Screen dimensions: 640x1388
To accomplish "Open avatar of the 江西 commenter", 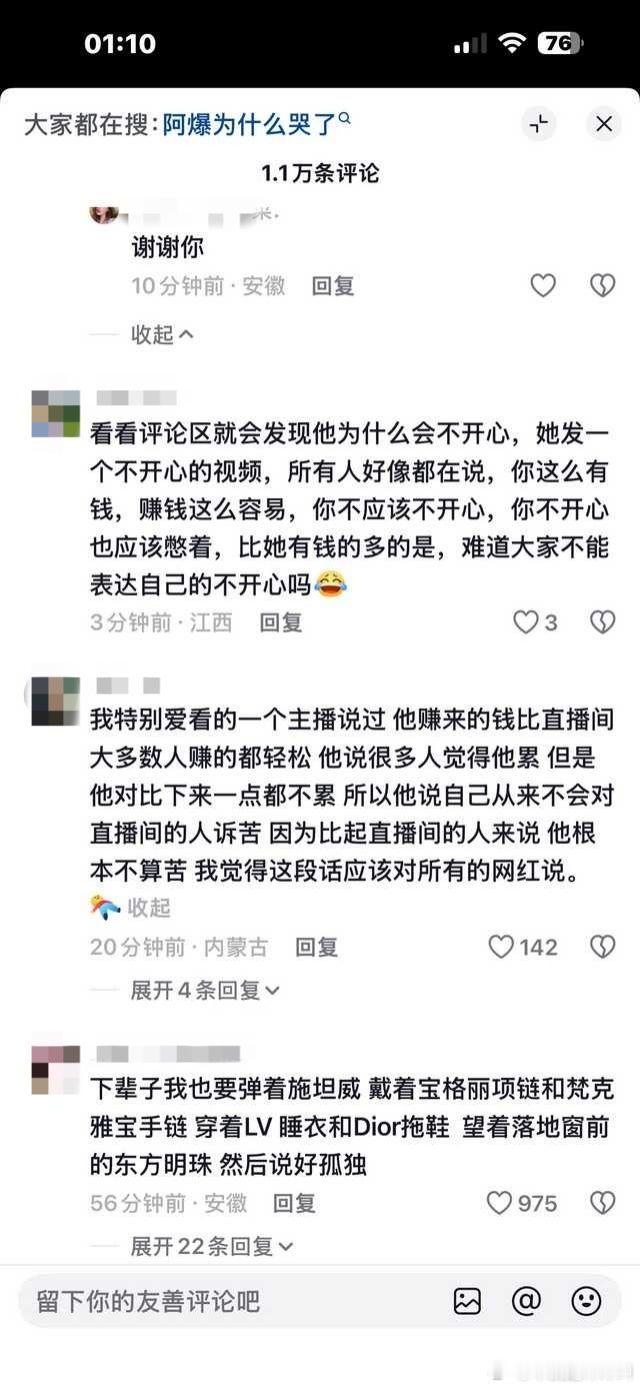I will (x=56, y=414).
